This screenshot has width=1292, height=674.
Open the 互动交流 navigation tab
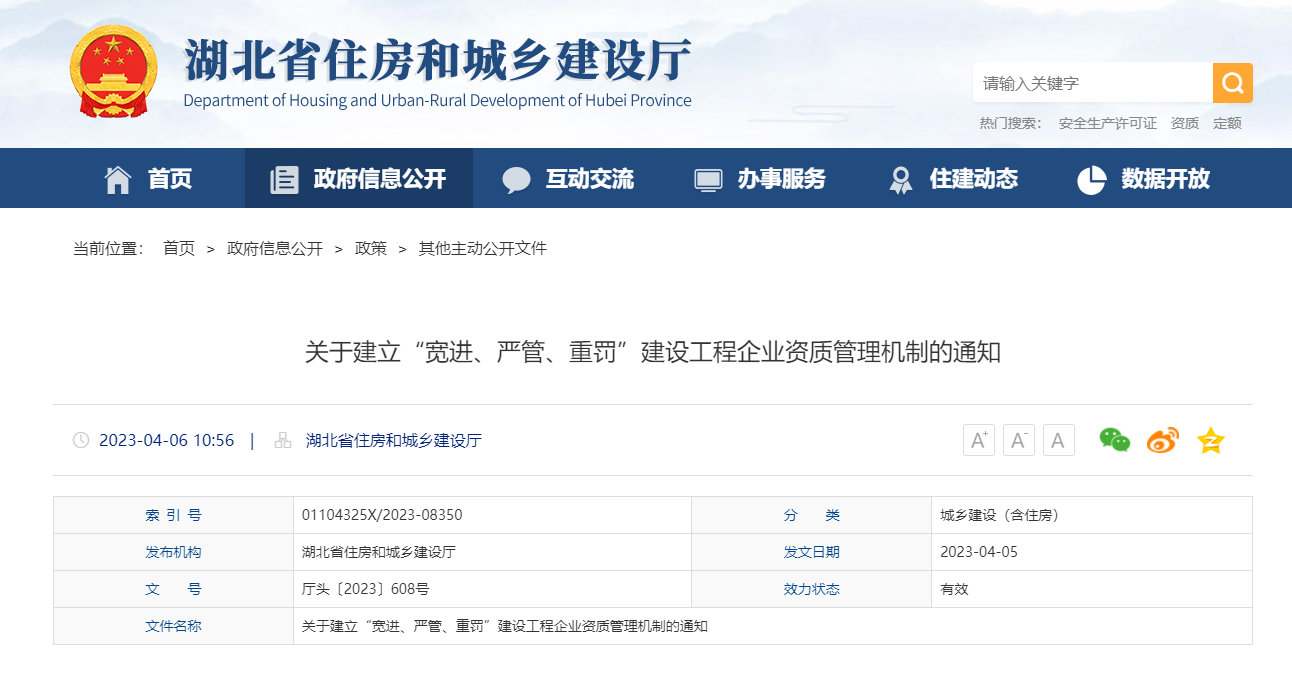pos(568,179)
